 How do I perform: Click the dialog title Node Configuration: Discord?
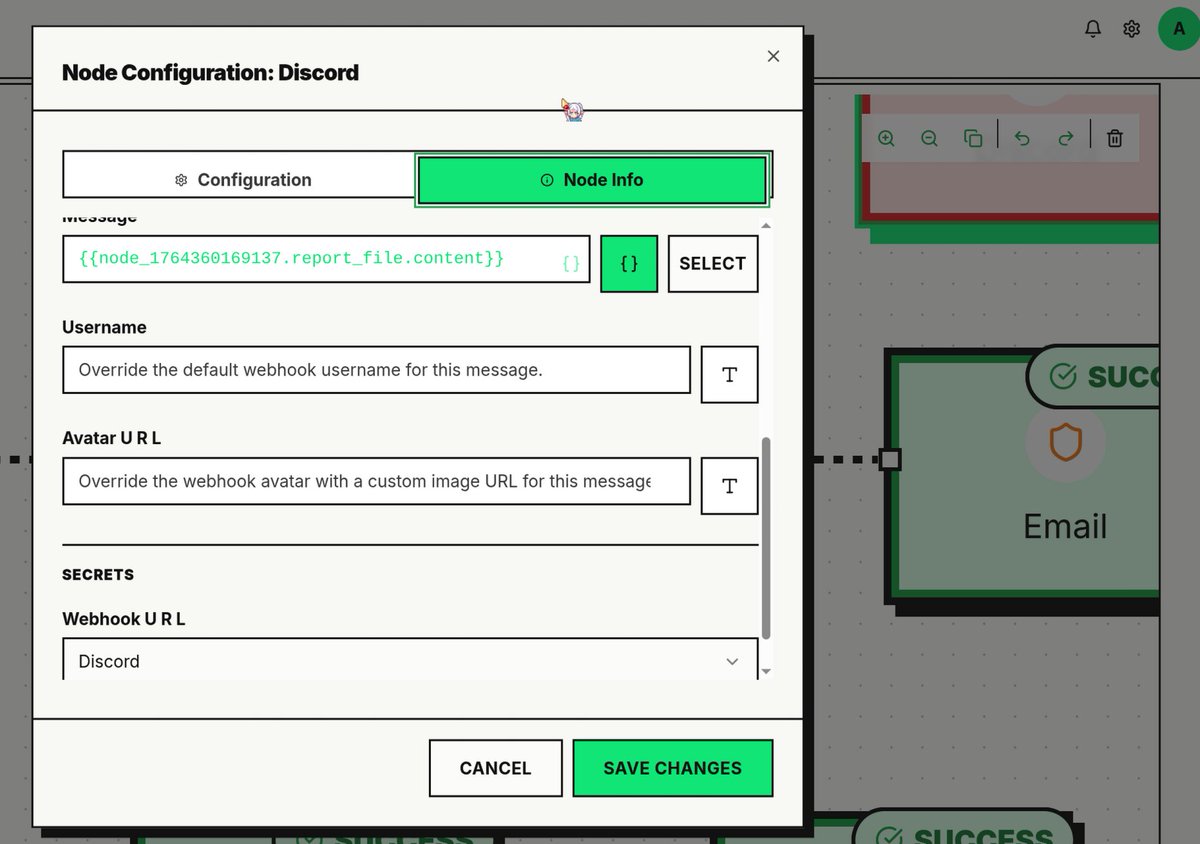coord(210,72)
